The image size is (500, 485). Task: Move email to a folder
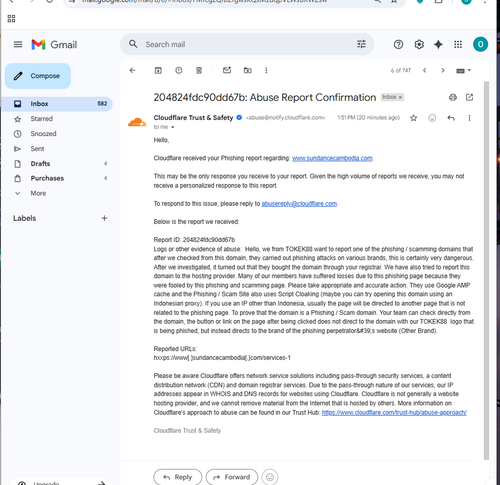(247, 70)
